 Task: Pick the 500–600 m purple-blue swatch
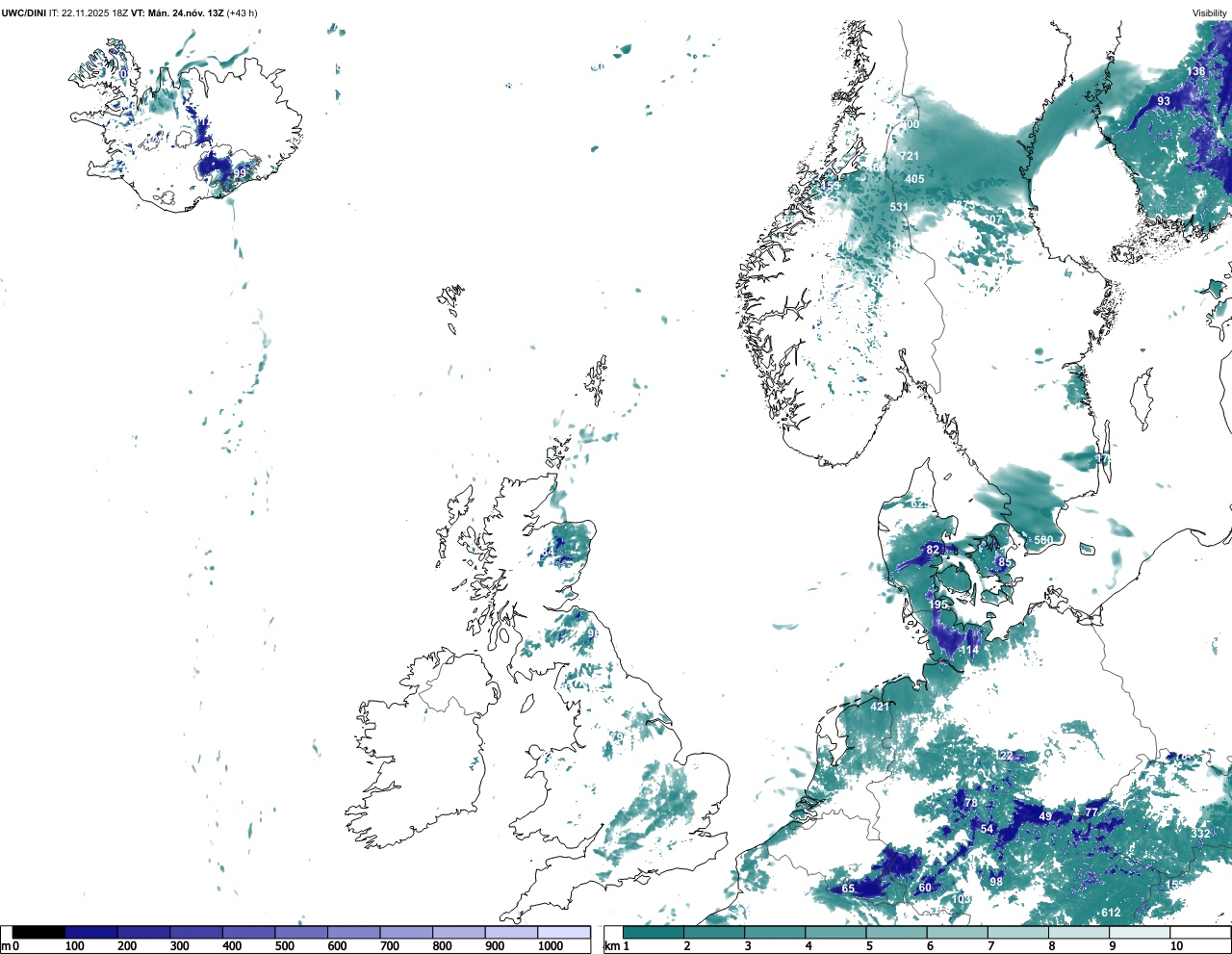[x=301, y=932]
